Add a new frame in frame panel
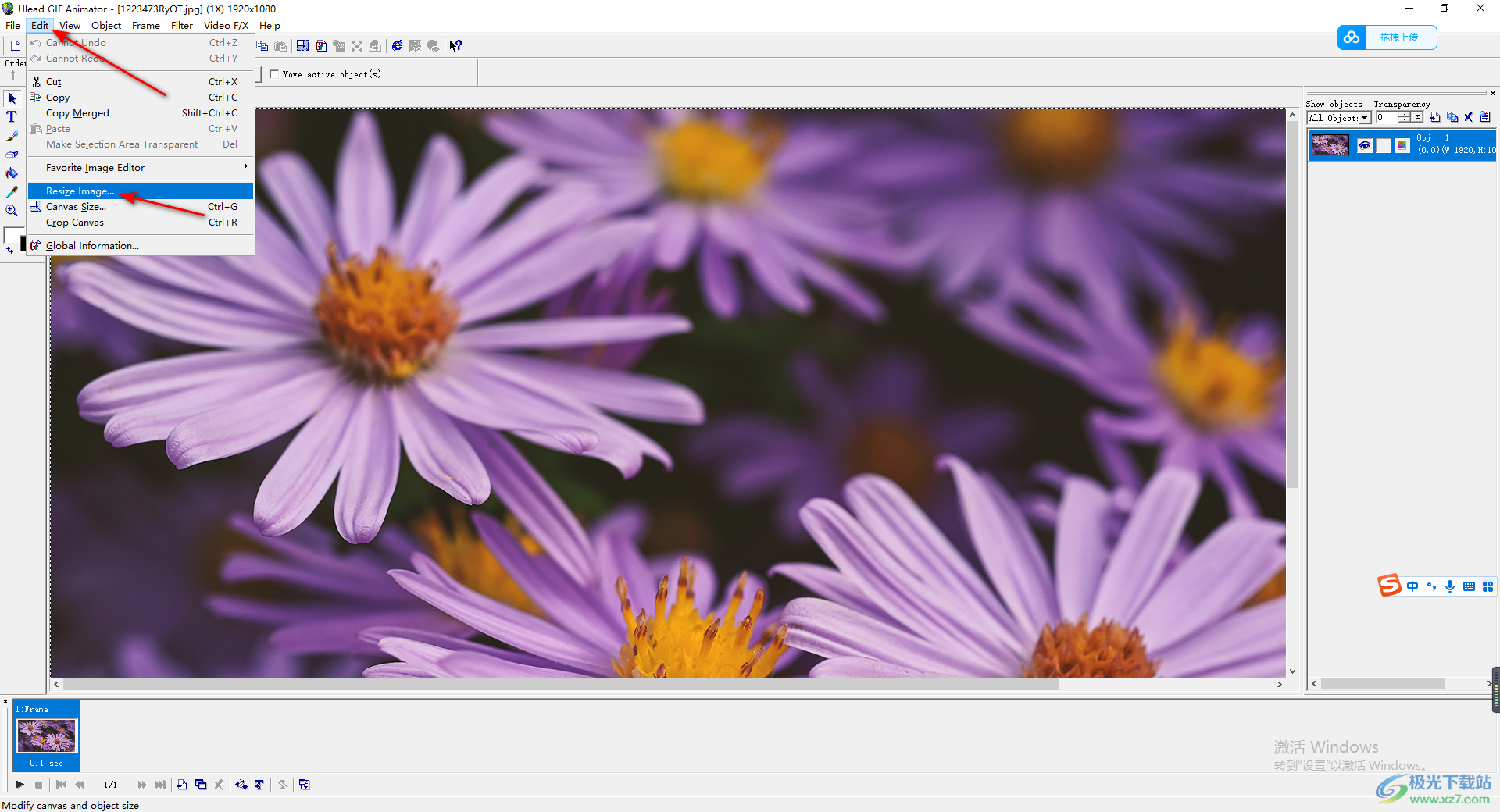1500x812 pixels. tap(182, 785)
